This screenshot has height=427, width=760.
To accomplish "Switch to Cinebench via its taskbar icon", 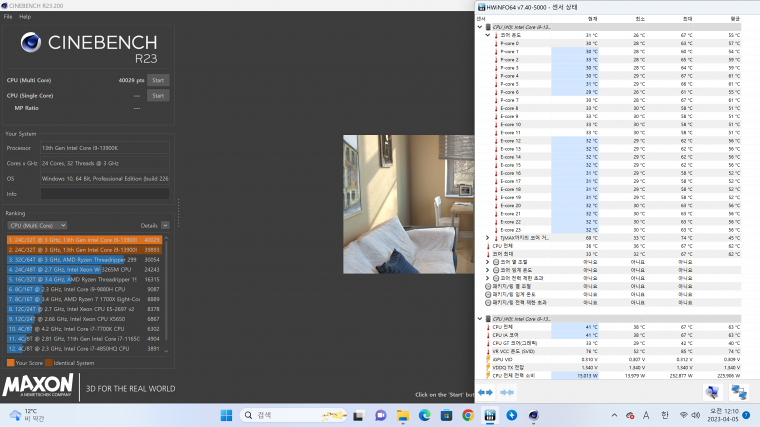I will point(534,415).
